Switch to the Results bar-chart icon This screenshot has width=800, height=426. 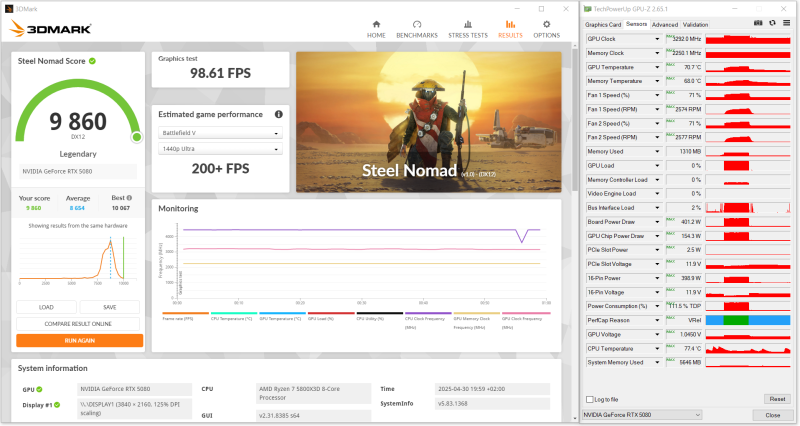pyautogui.click(x=510, y=24)
